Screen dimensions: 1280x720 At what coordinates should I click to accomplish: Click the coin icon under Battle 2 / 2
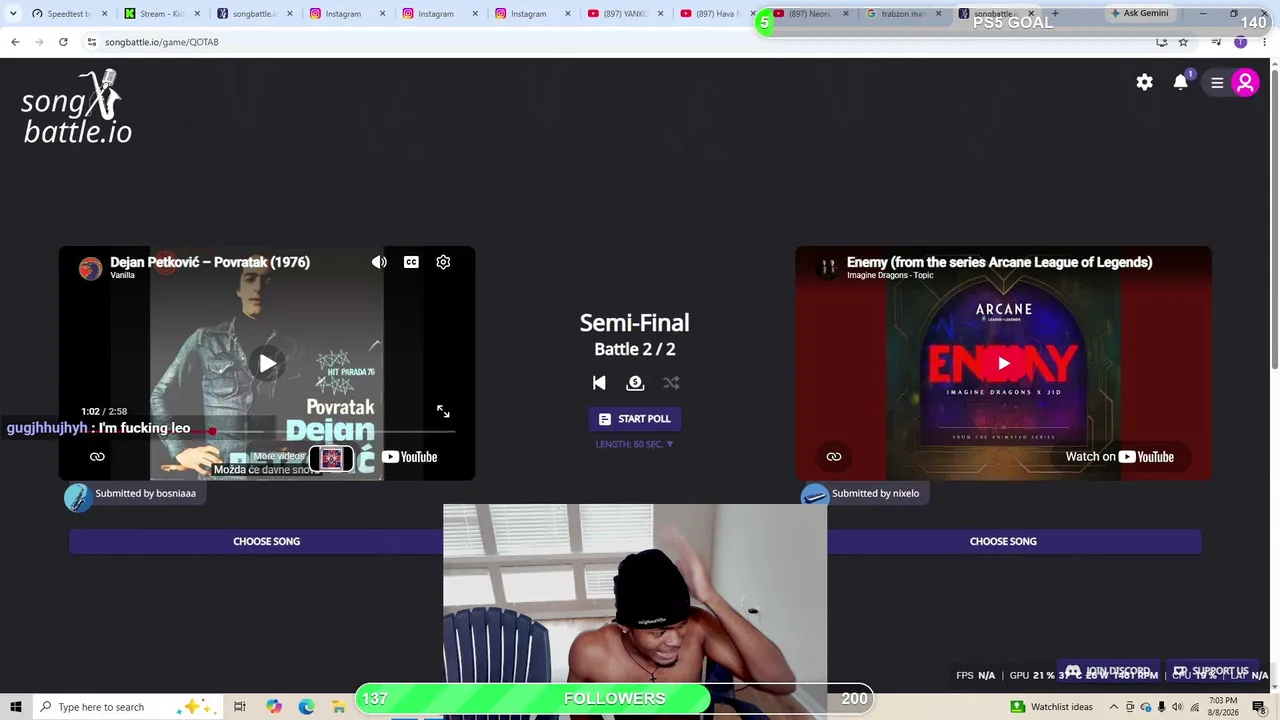[x=635, y=382]
